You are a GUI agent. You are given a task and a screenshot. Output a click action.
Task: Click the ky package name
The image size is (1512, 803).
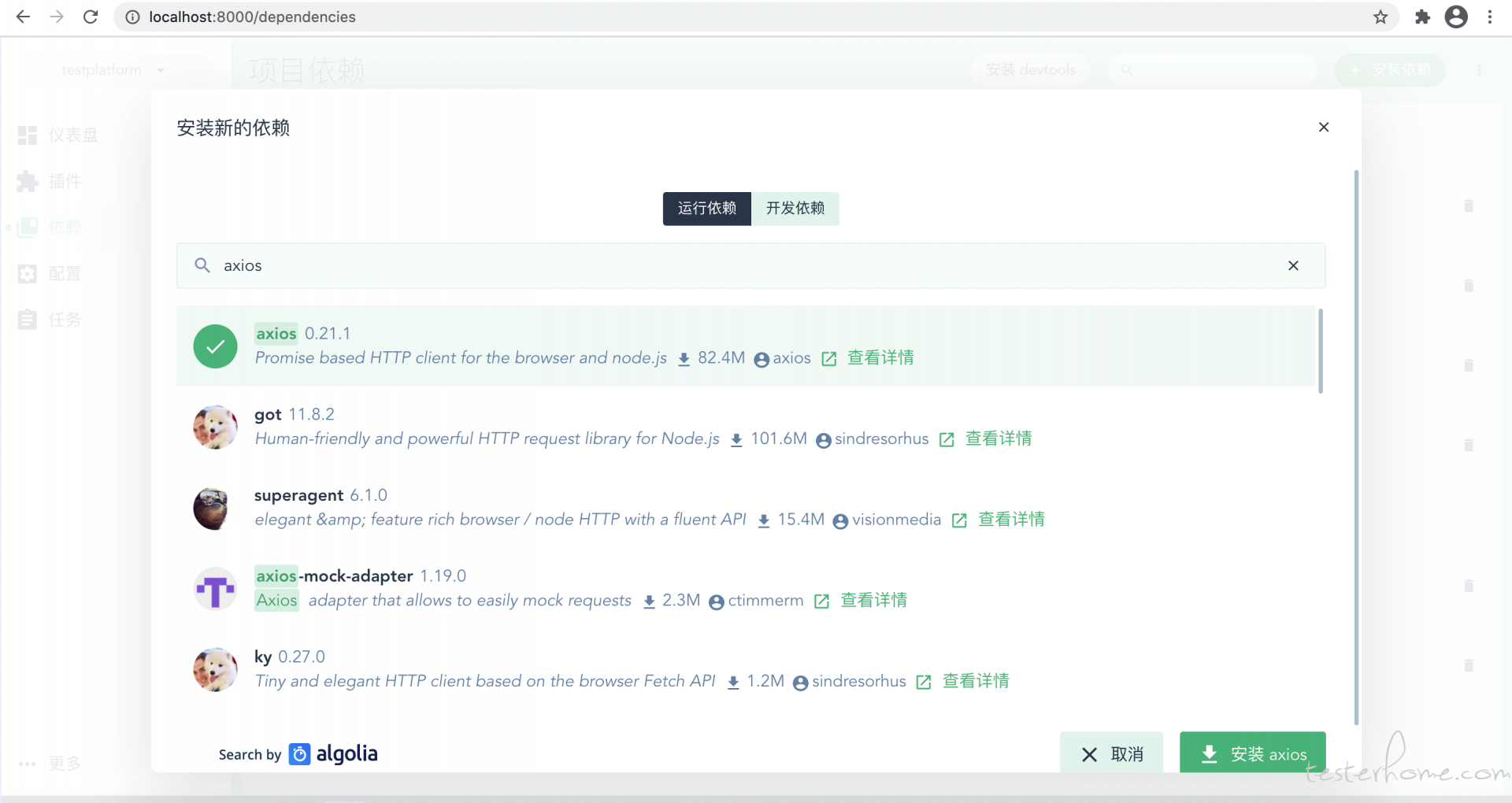pos(263,657)
